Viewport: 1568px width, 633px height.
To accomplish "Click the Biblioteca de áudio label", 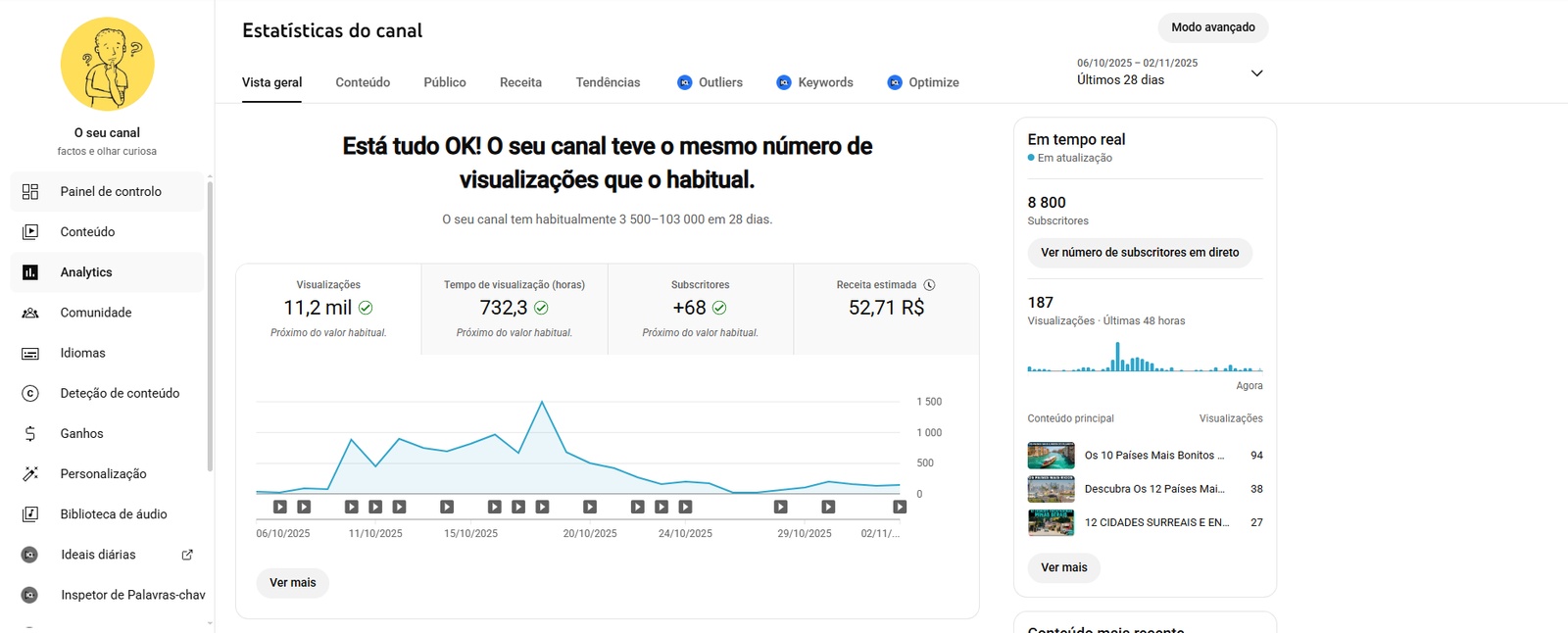I will [x=114, y=514].
